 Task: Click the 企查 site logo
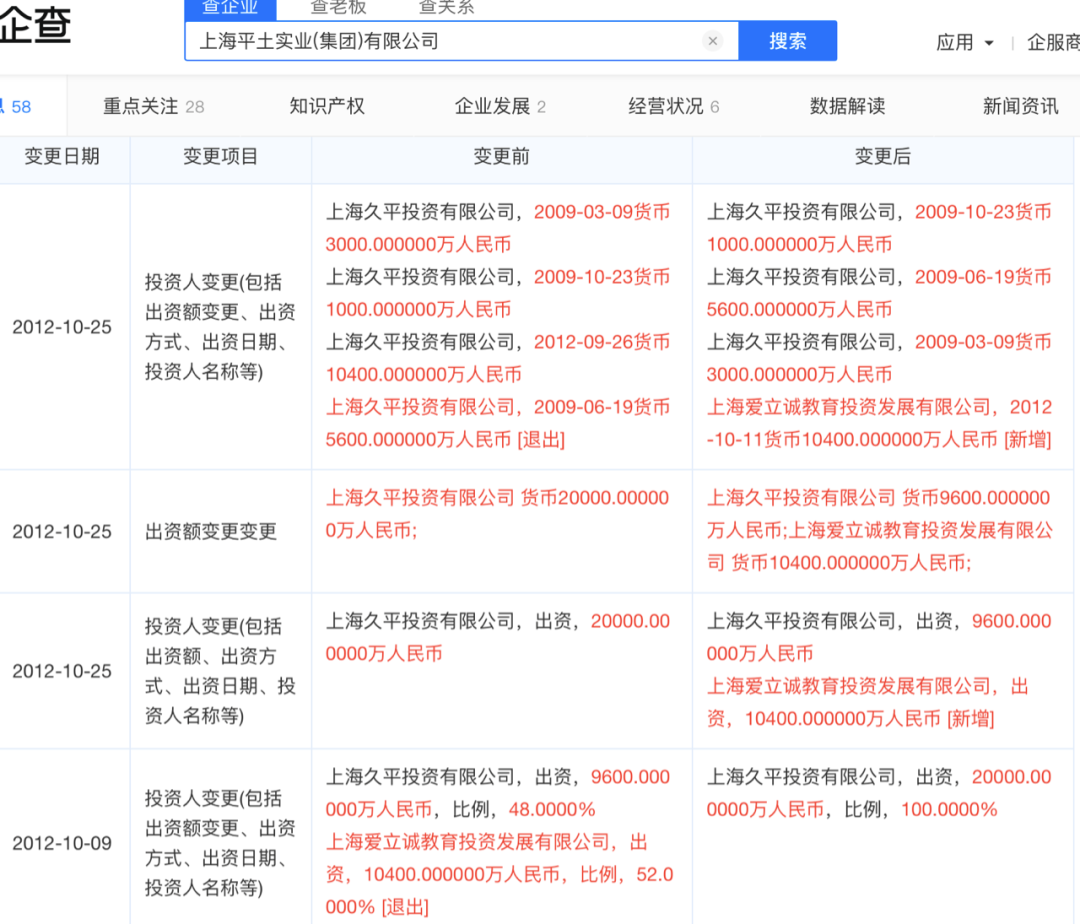[x=34, y=25]
